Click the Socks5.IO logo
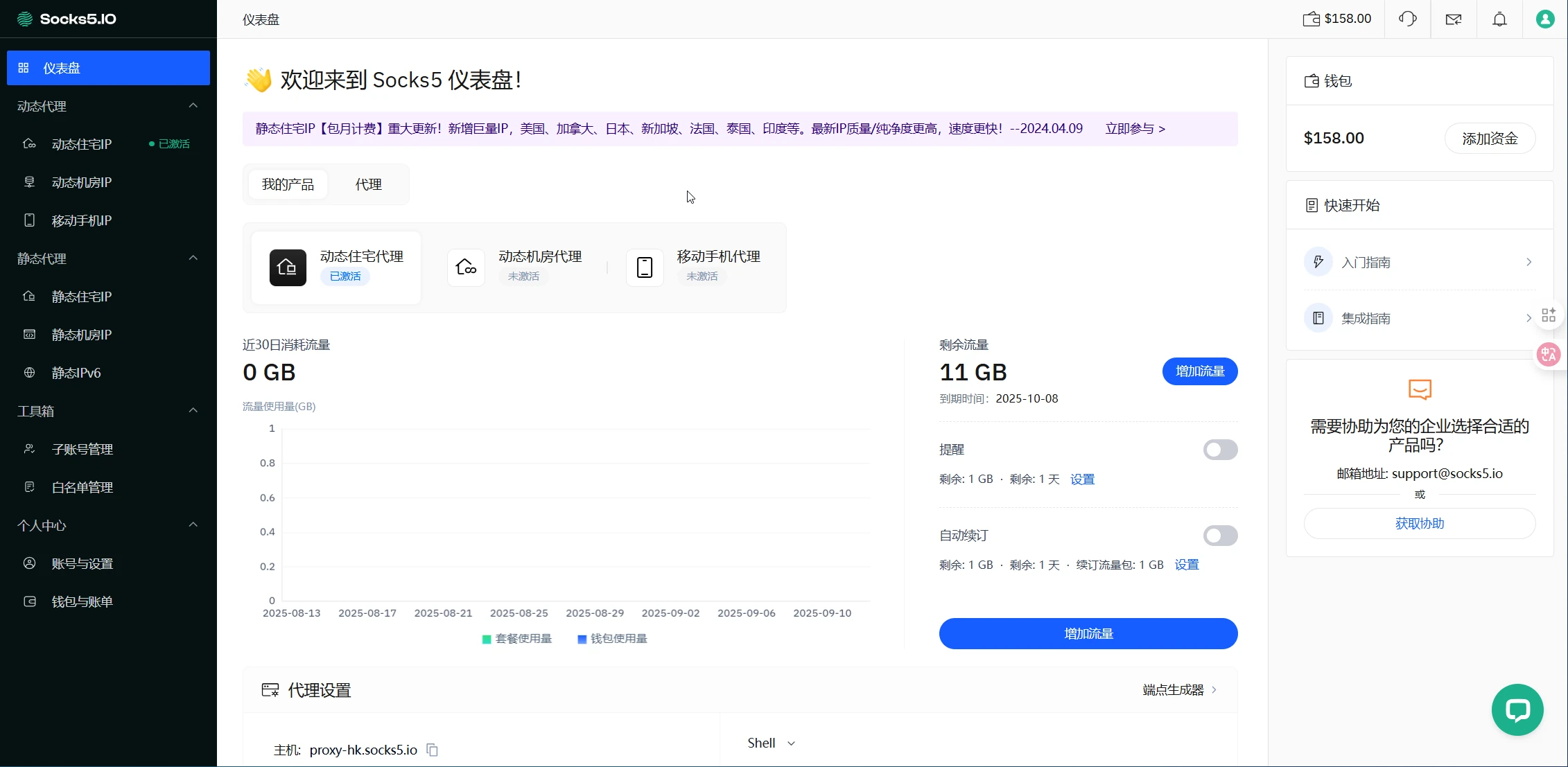This screenshot has width=1568, height=767. (67, 19)
